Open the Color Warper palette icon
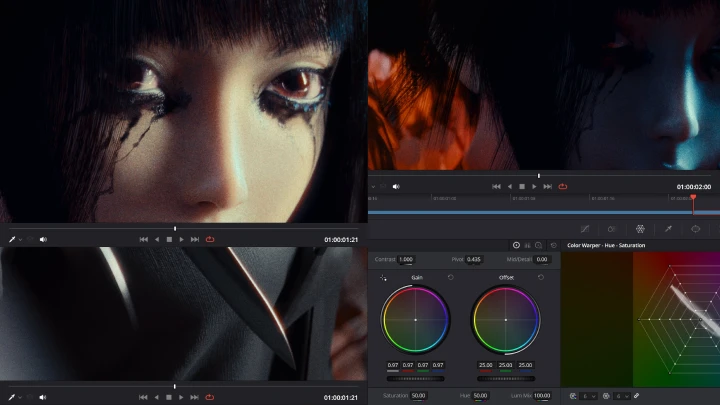The height and width of the screenshot is (405, 720). [x=641, y=229]
